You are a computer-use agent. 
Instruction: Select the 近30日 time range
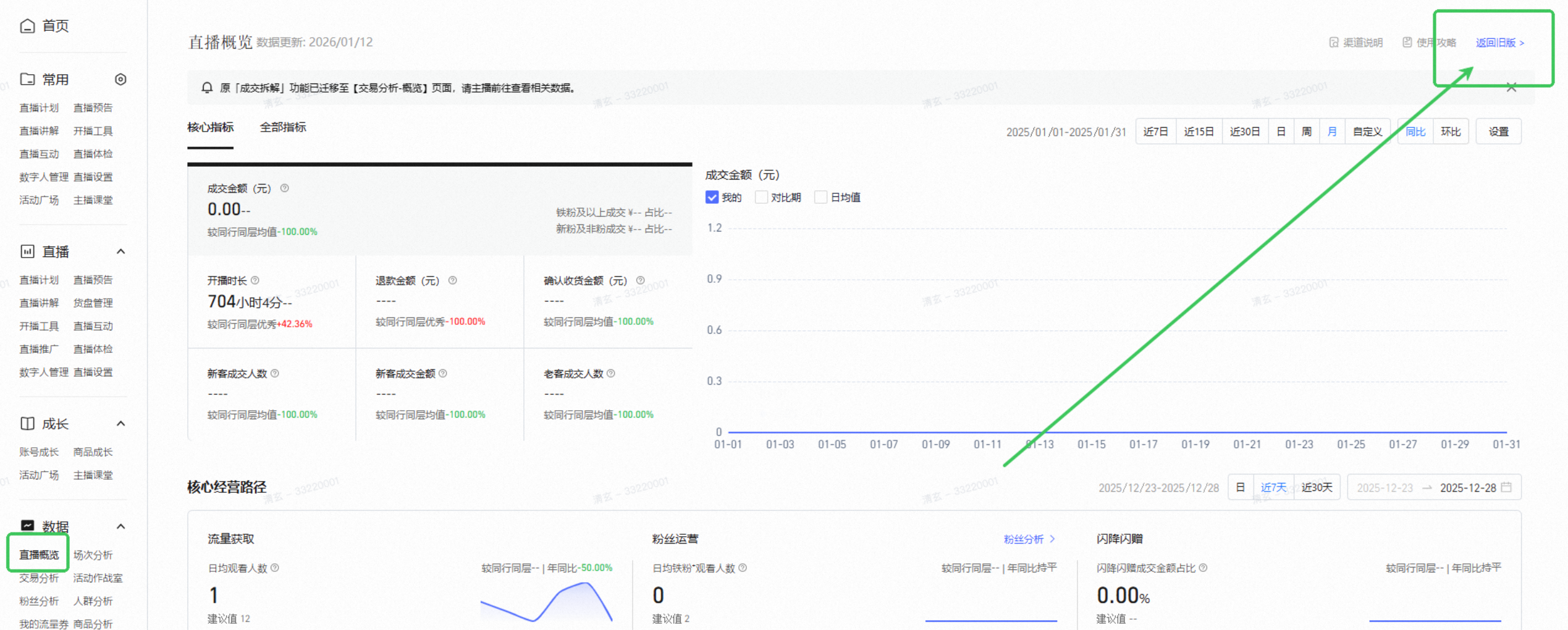1245,132
